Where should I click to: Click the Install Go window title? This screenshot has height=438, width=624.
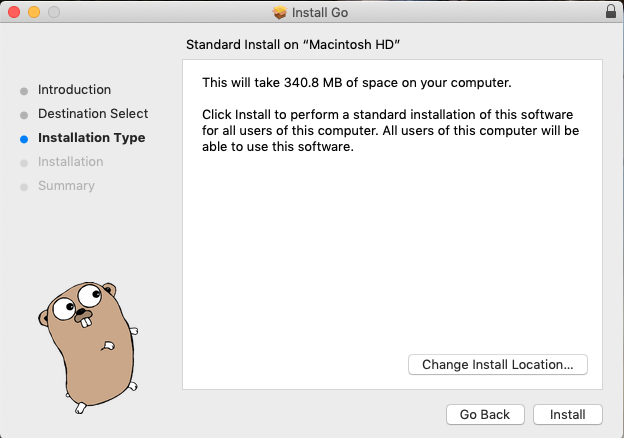tap(320, 12)
